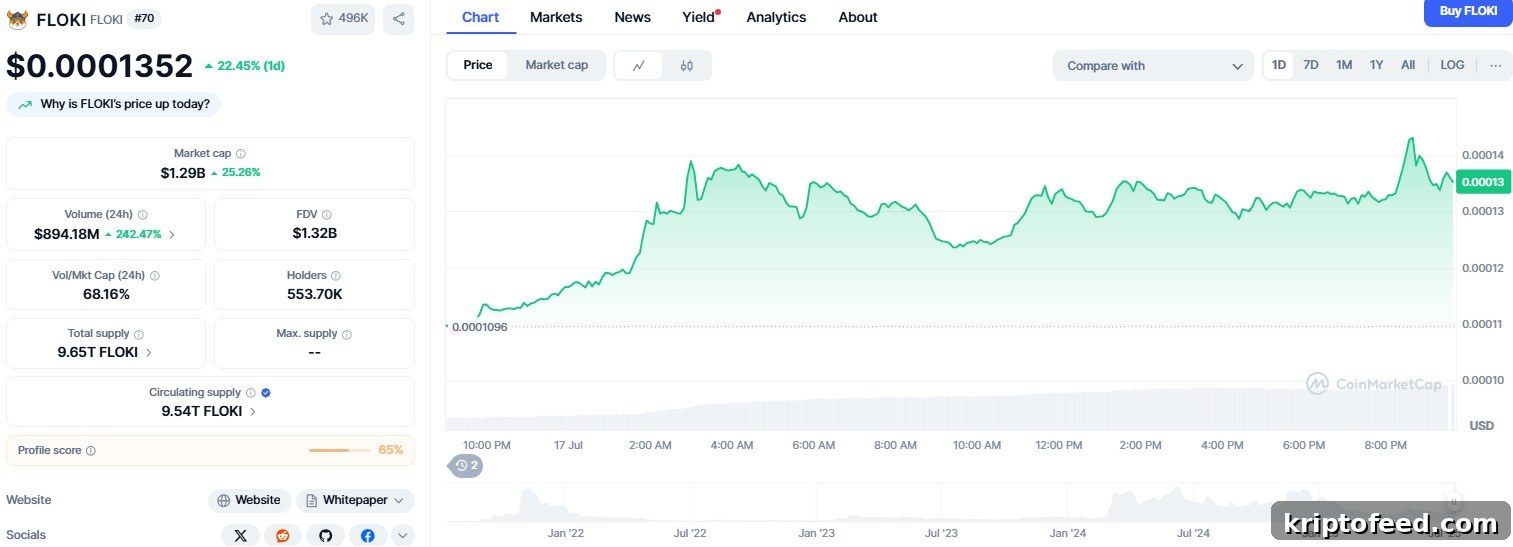Image resolution: width=1513 pixels, height=547 pixels.
Task: Switch to line chart view
Action: click(x=639, y=66)
